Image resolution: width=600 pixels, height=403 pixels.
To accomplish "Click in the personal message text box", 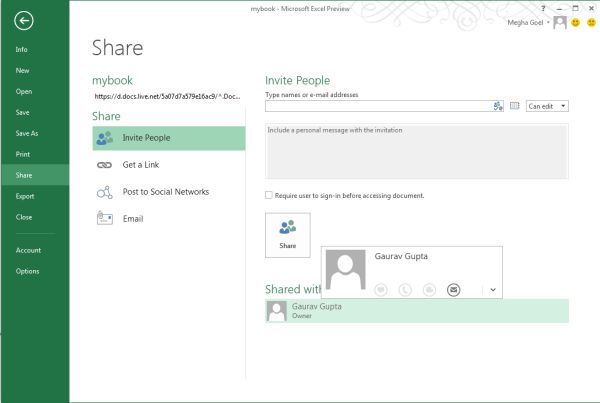I will click(417, 151).
